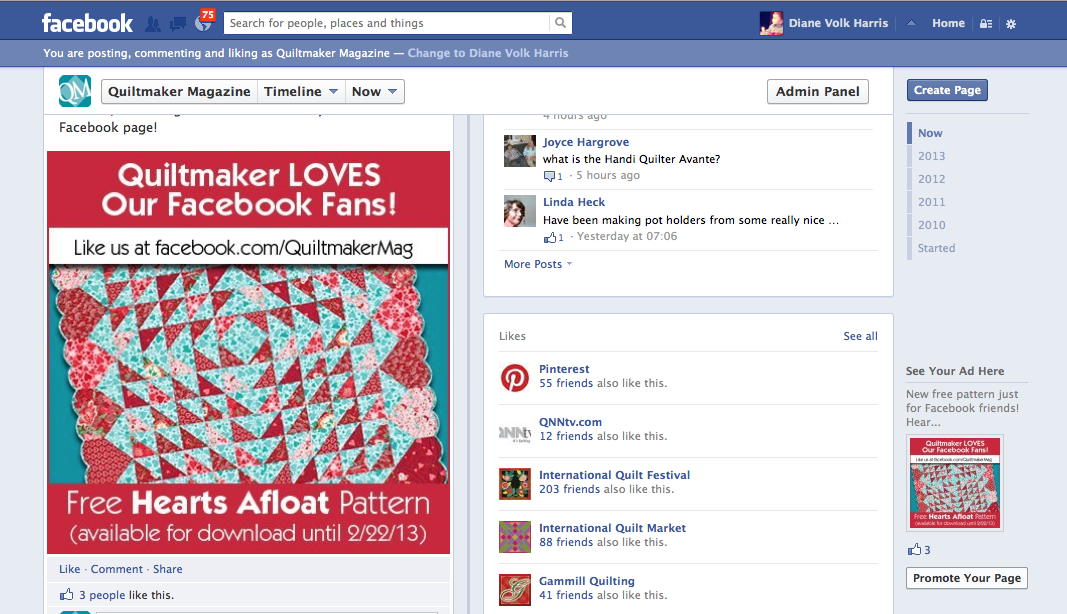Jump to 2011 in timeline navigation

931,202
